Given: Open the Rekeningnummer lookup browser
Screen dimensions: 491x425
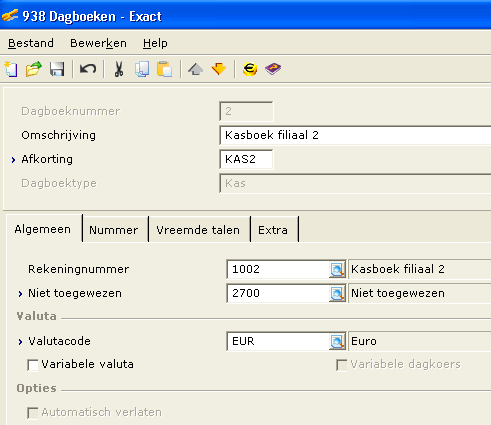Looking at the screenshot, I should tap(337, 269).
